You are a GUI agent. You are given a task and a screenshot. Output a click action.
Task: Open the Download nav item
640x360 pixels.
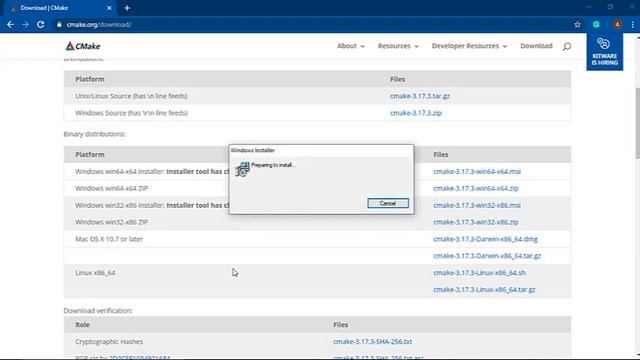(536, 46)
